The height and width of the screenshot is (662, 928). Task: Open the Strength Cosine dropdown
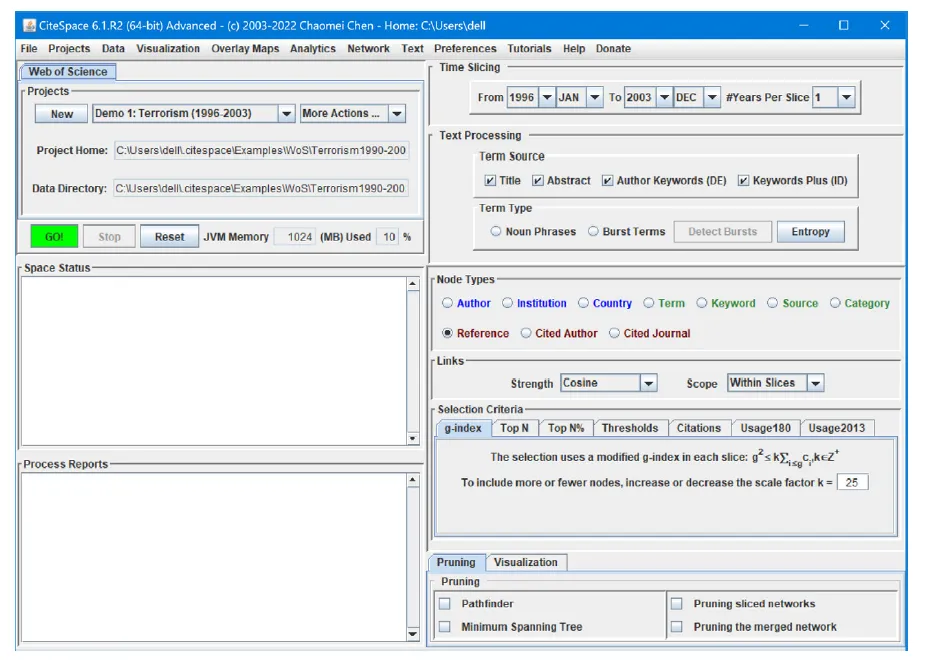tap(649, 383)
